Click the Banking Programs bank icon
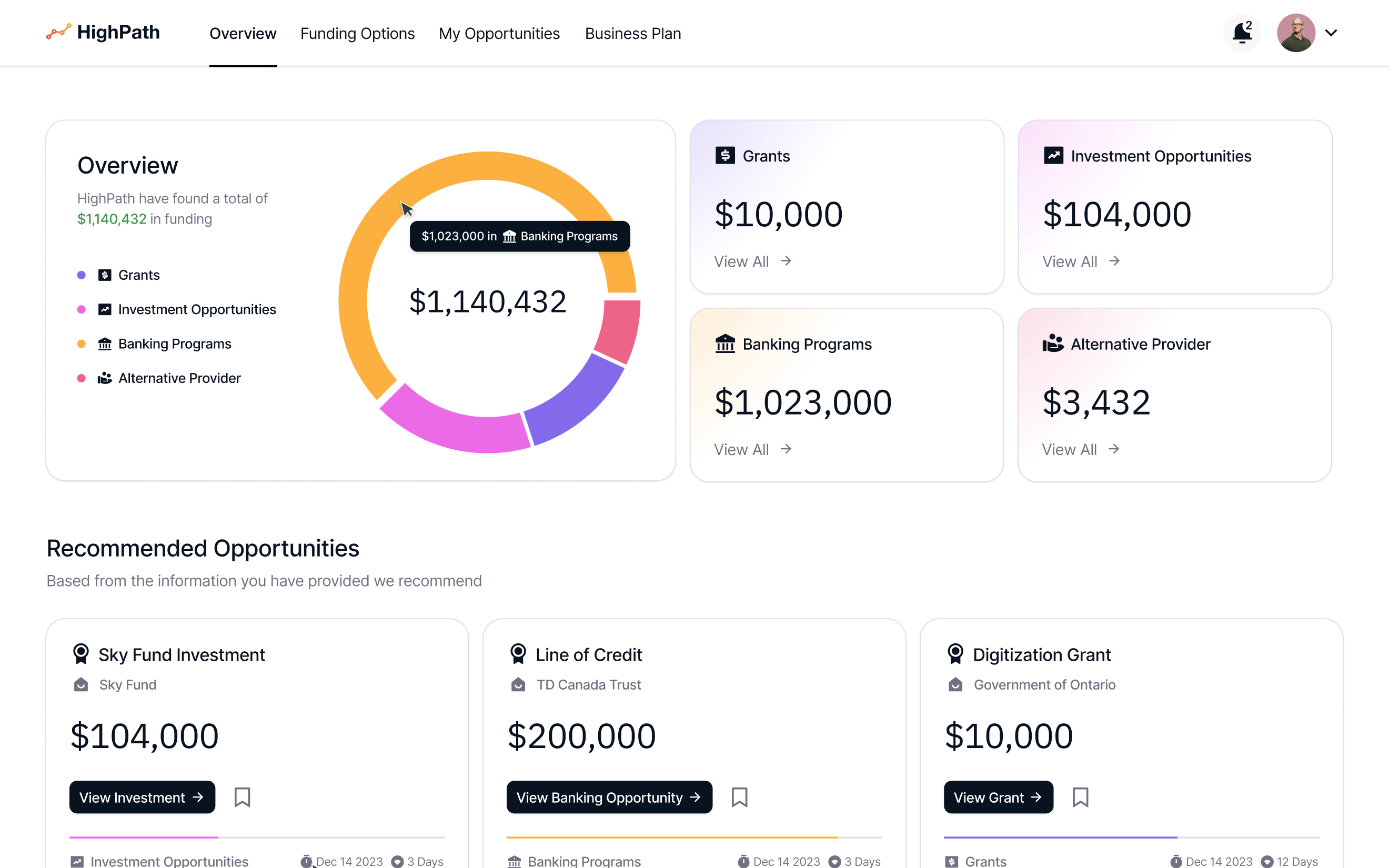The image size is (1389, 868). 725,344
